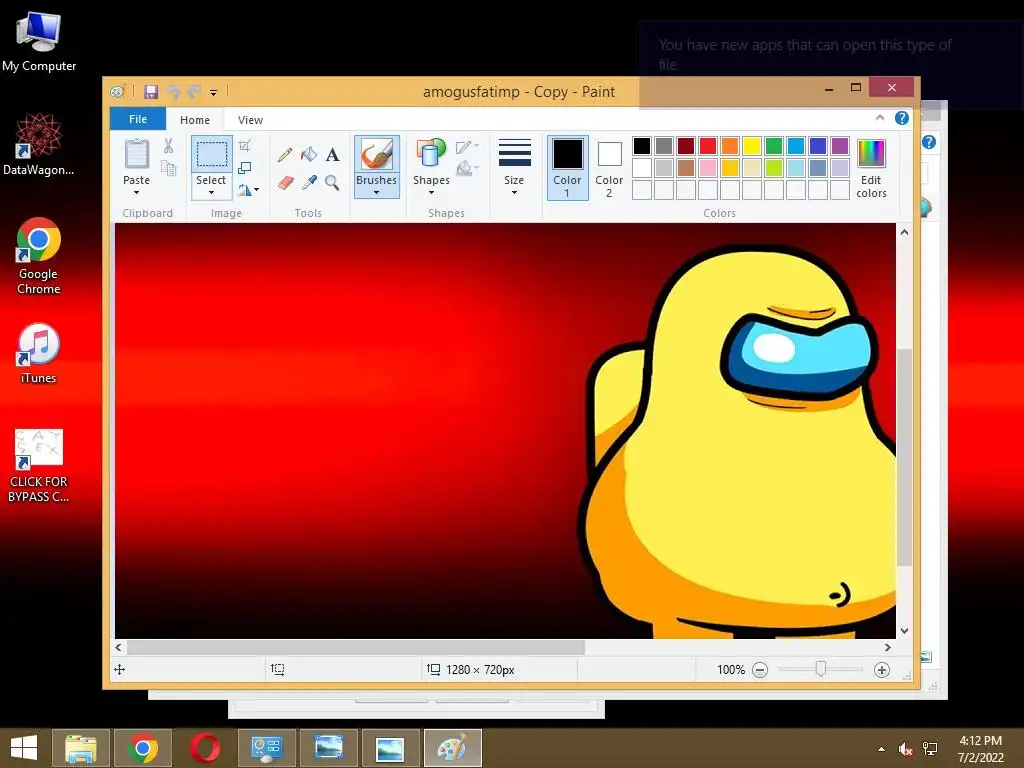Open Opera from the taskbar
Viewport: 1024px width, 768px height.
tap(204, 748)
